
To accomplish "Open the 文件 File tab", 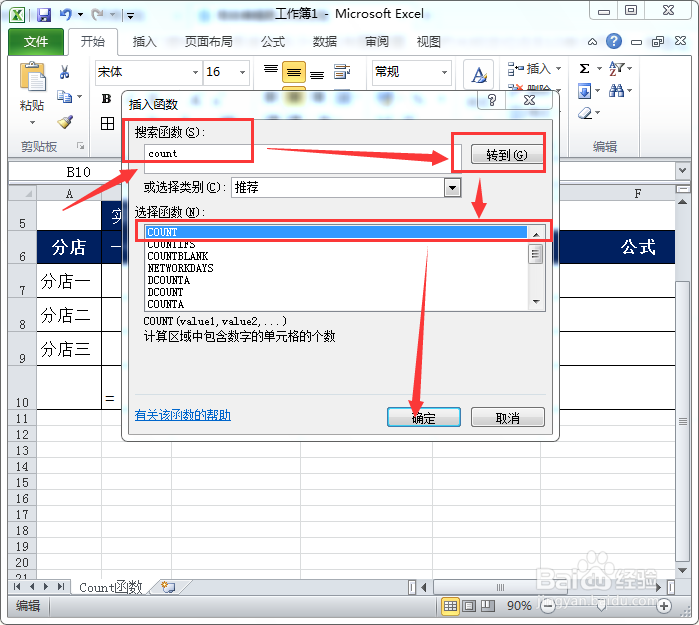I will click(36, 41).
